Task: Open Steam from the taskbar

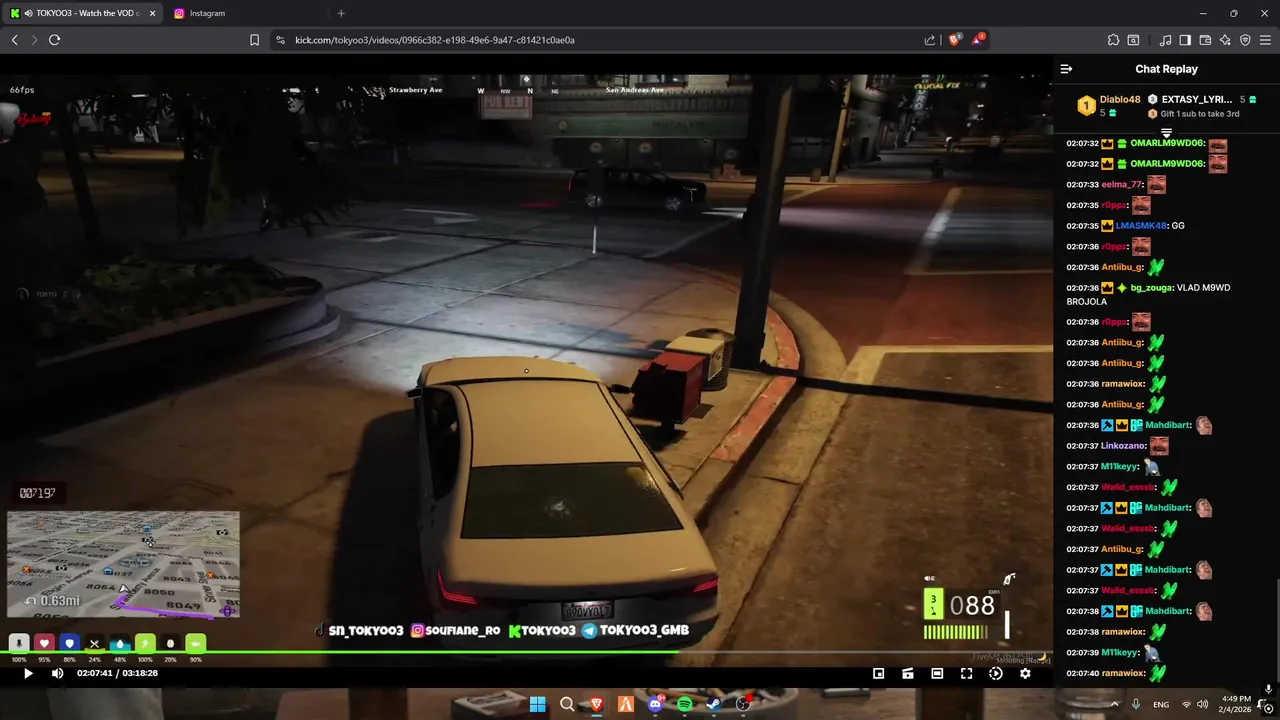Action: tap(714, 704)
